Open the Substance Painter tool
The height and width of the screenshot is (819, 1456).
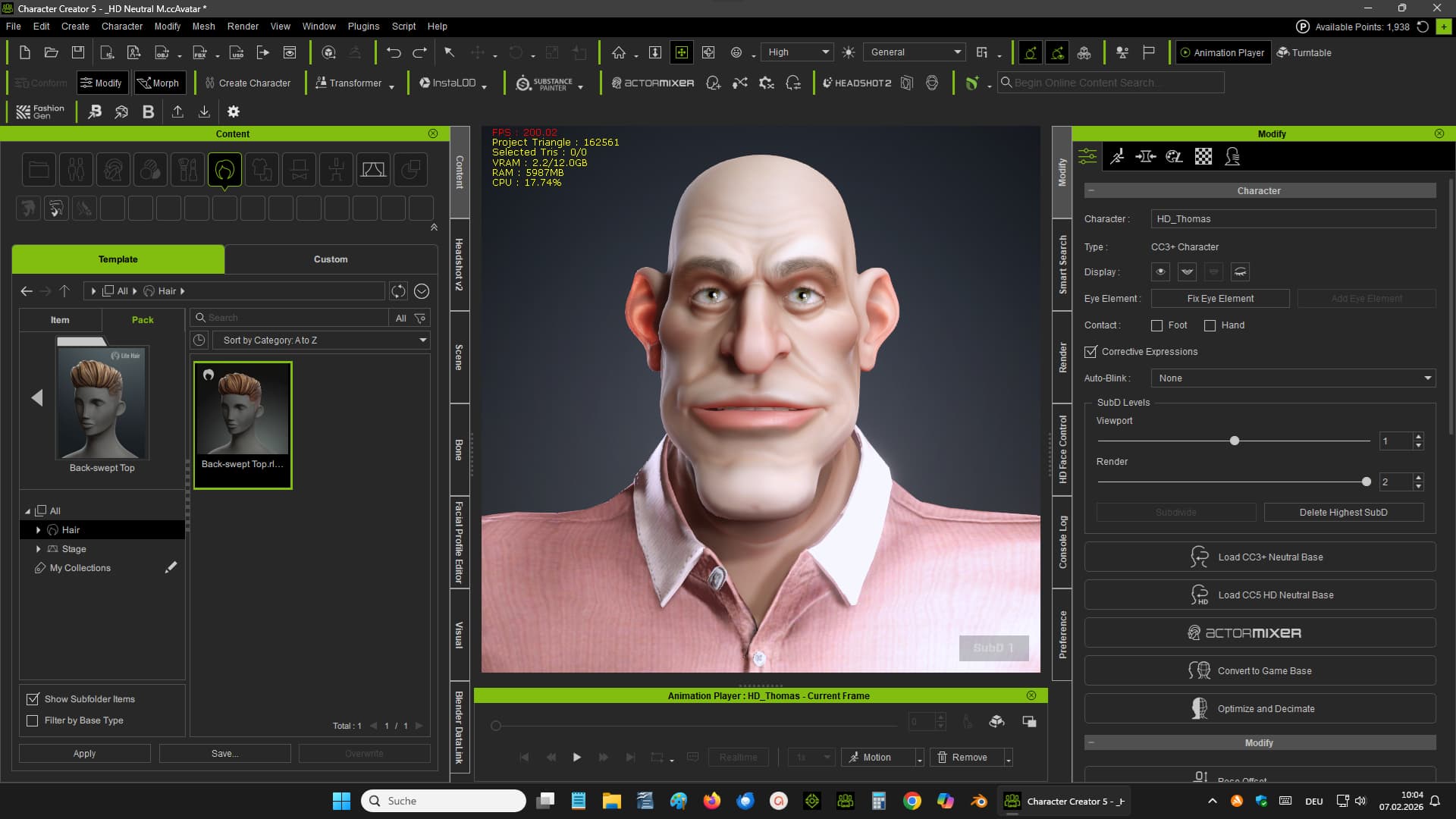(544, 83)
